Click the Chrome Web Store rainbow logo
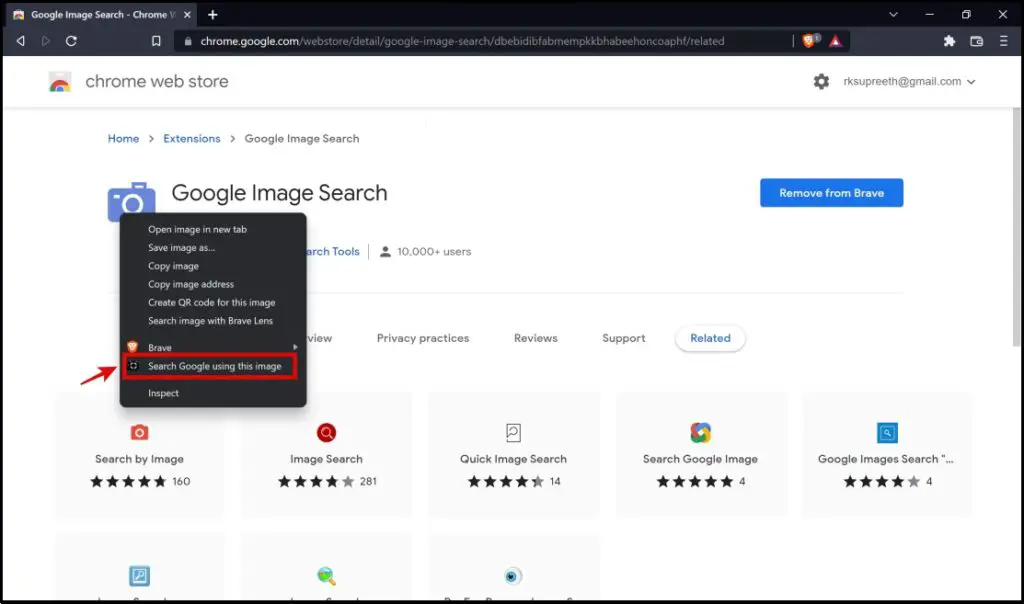Viewport: 1024px width, 604px height. coord(60,82)
